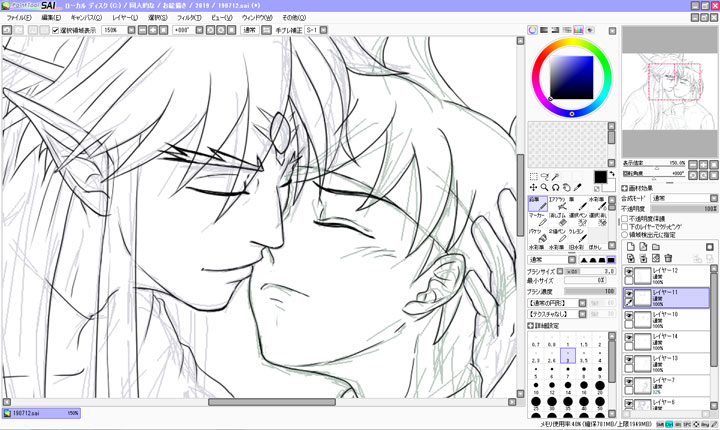
Task: Select the crayon tool (クレヨン)
Action: 578,236
